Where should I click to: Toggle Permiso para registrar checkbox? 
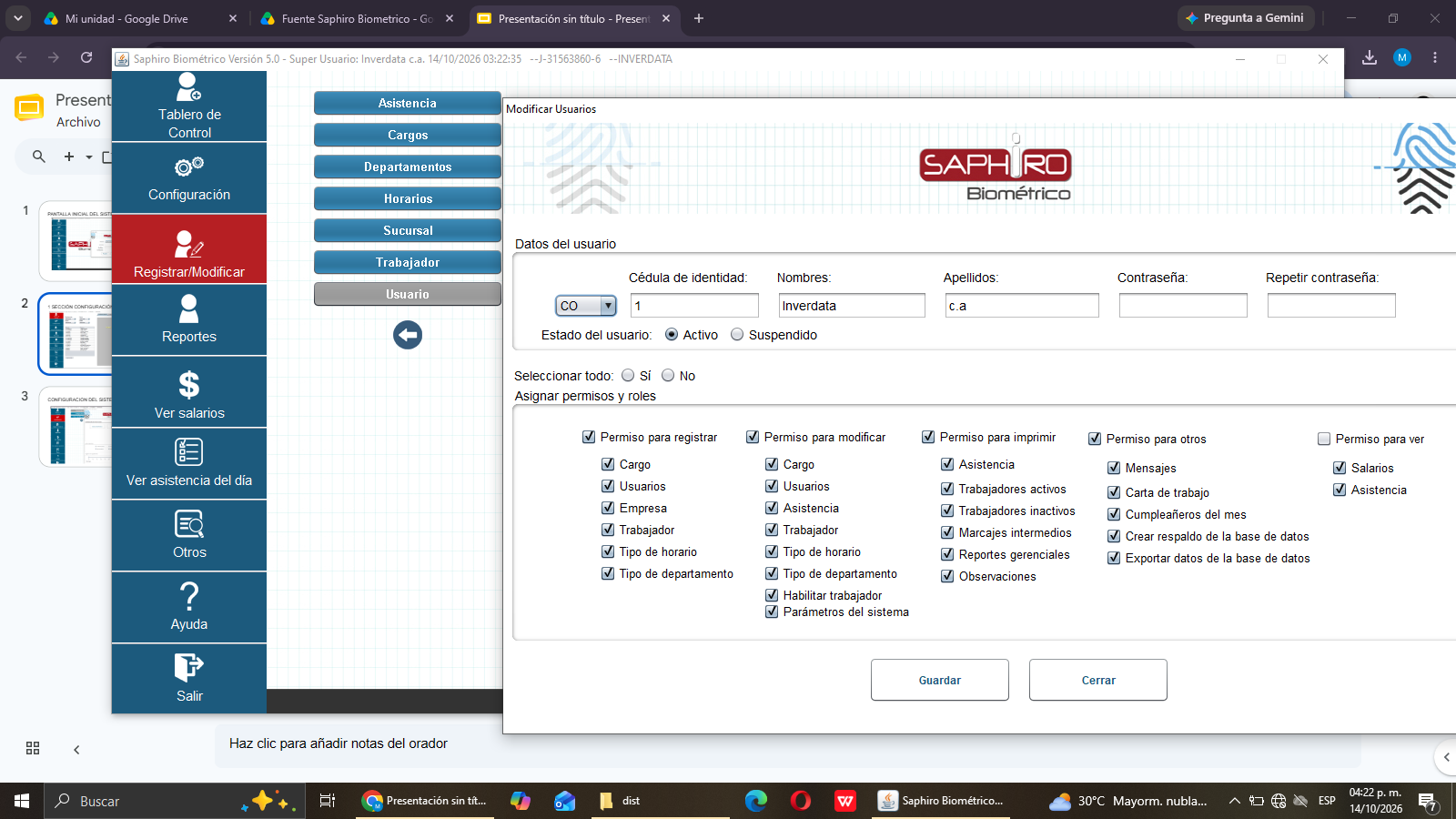pos(589,438)
